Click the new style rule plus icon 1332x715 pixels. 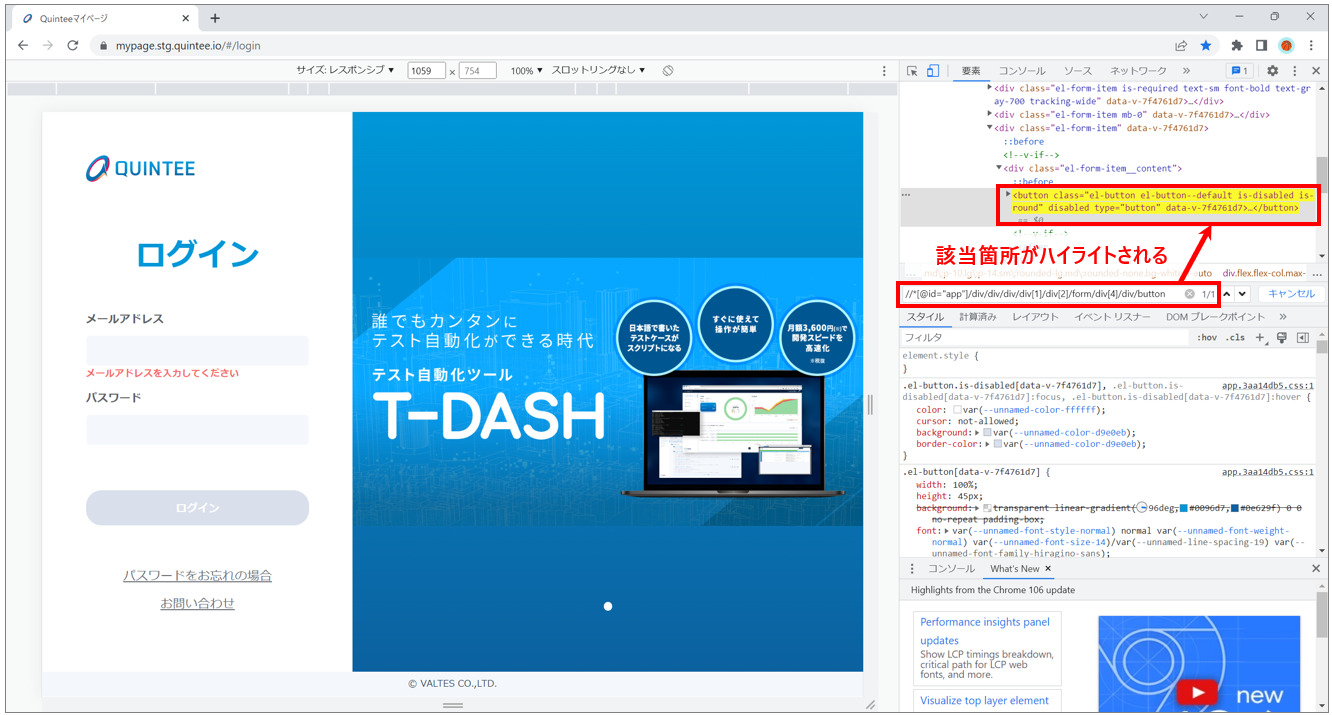click(x=1260, y=338)
